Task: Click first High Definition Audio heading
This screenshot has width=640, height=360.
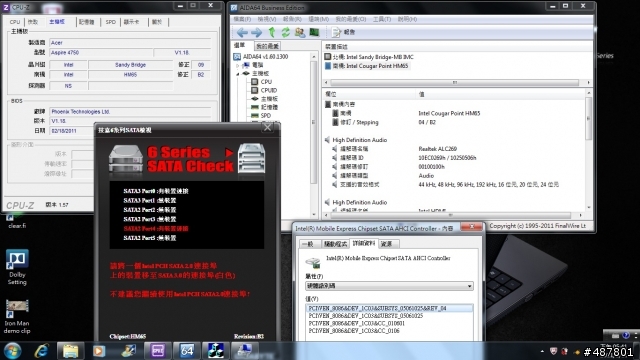Action: click(359, 140)
